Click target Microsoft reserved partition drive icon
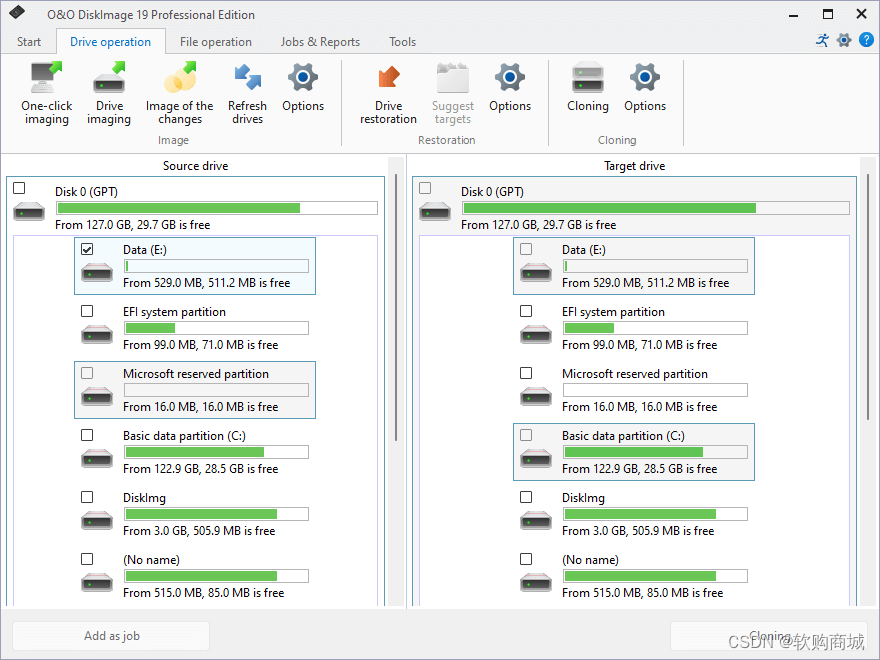The height and width of the screenshot is (660, 880). coord(536,397)
